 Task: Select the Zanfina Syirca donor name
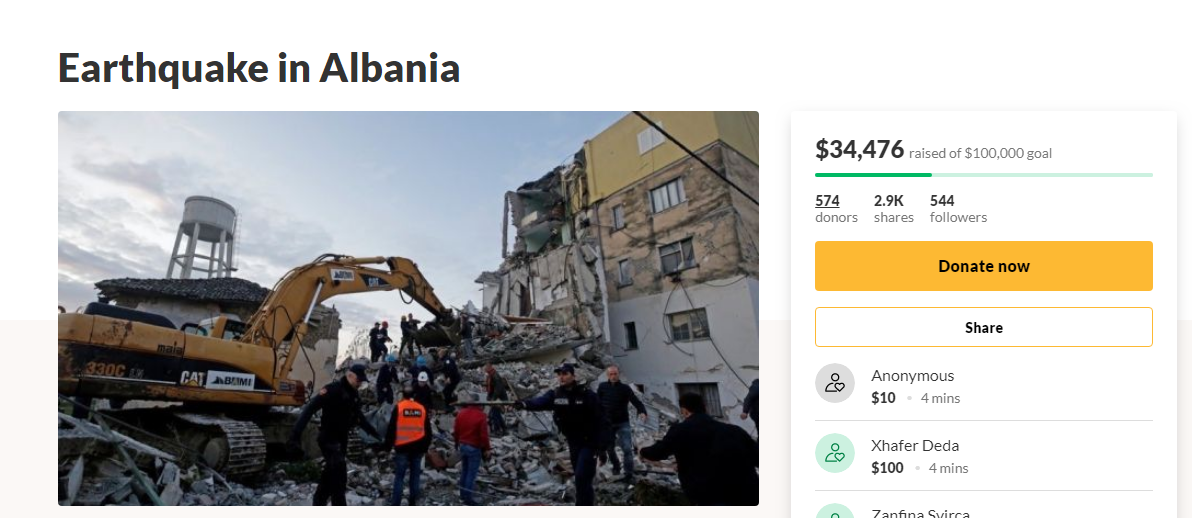coord(921,513)
